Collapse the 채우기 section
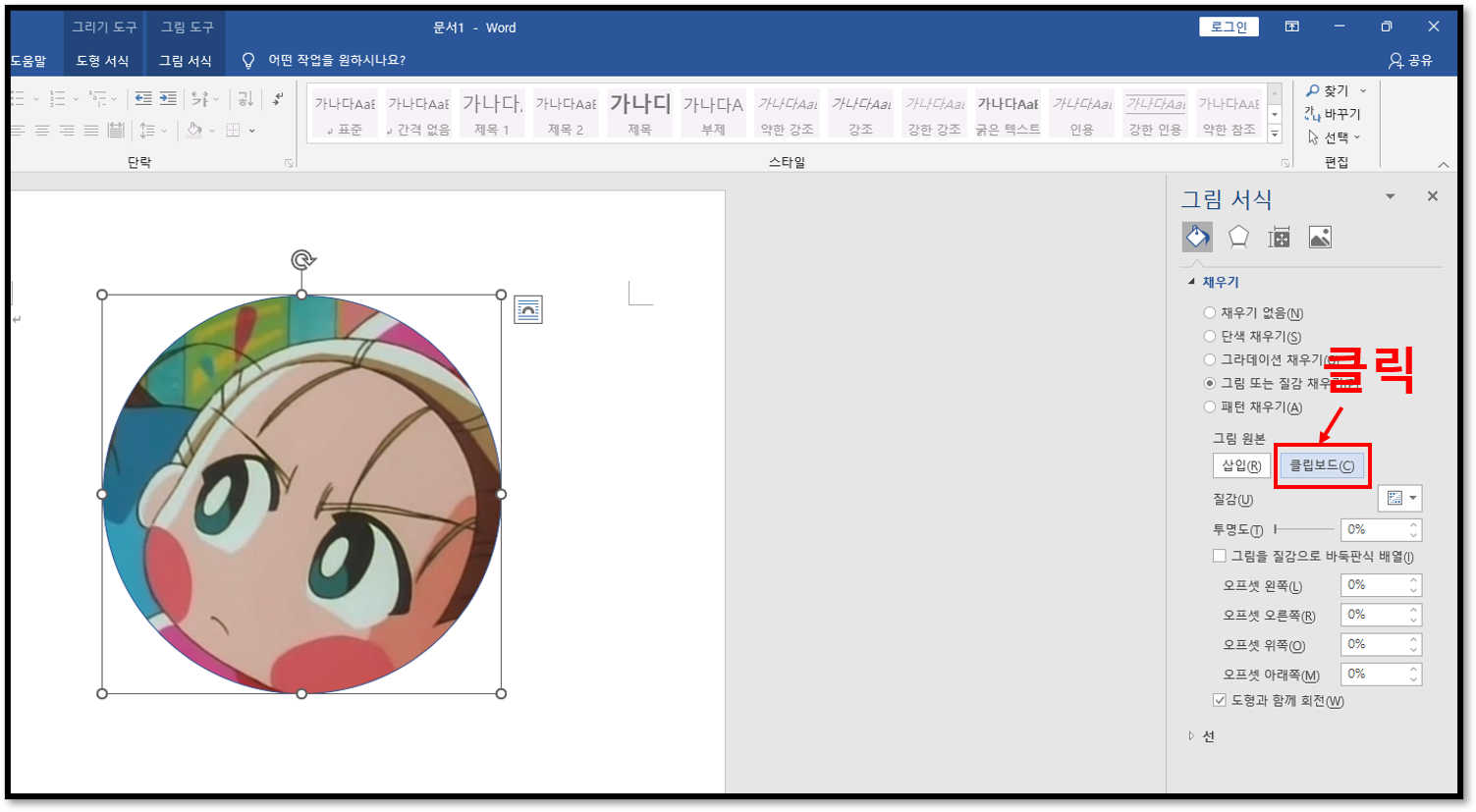 pyautogui.click(x=1192, y=282)
